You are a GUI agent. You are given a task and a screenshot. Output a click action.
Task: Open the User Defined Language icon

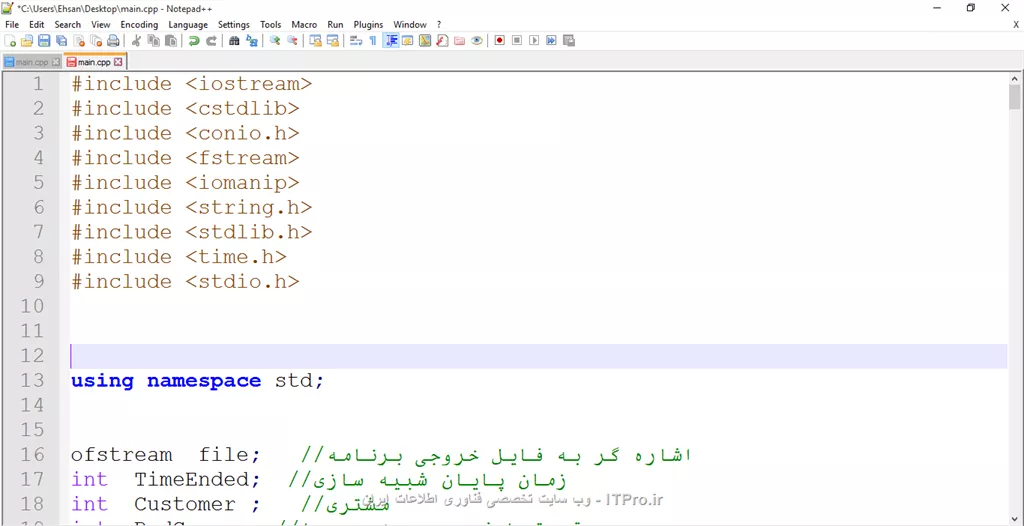click(x=408, y=41)
